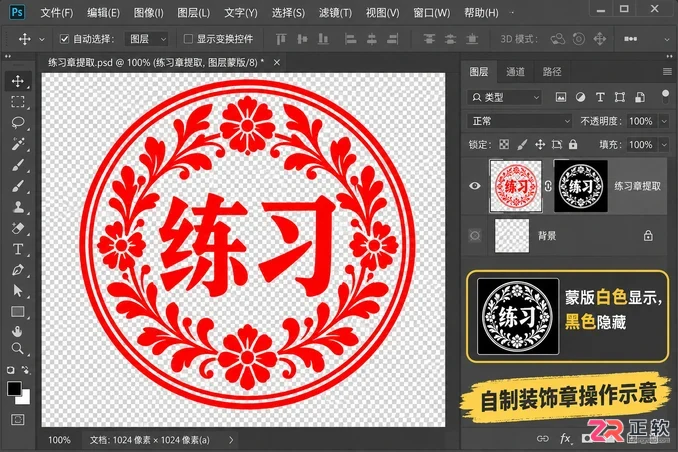Click the shape layer filter icon

[x=620, y=97]
